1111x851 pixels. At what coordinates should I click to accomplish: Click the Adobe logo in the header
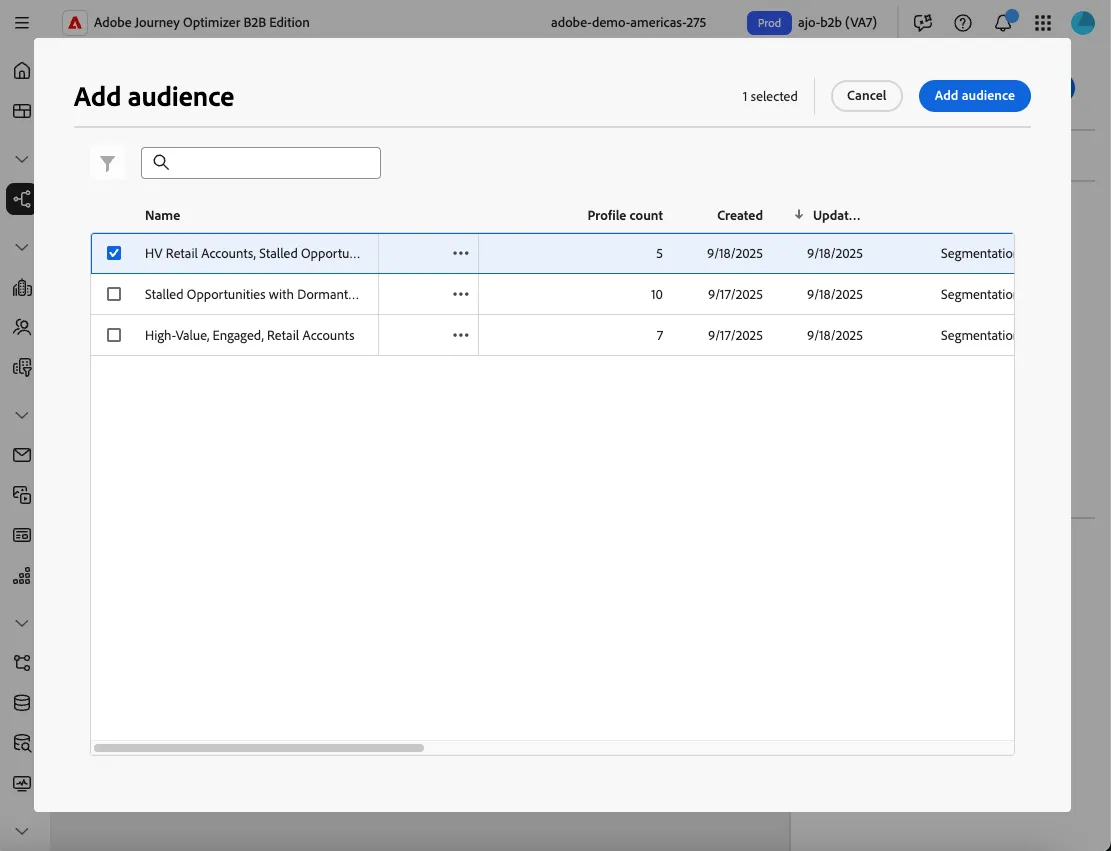[74, 23]
